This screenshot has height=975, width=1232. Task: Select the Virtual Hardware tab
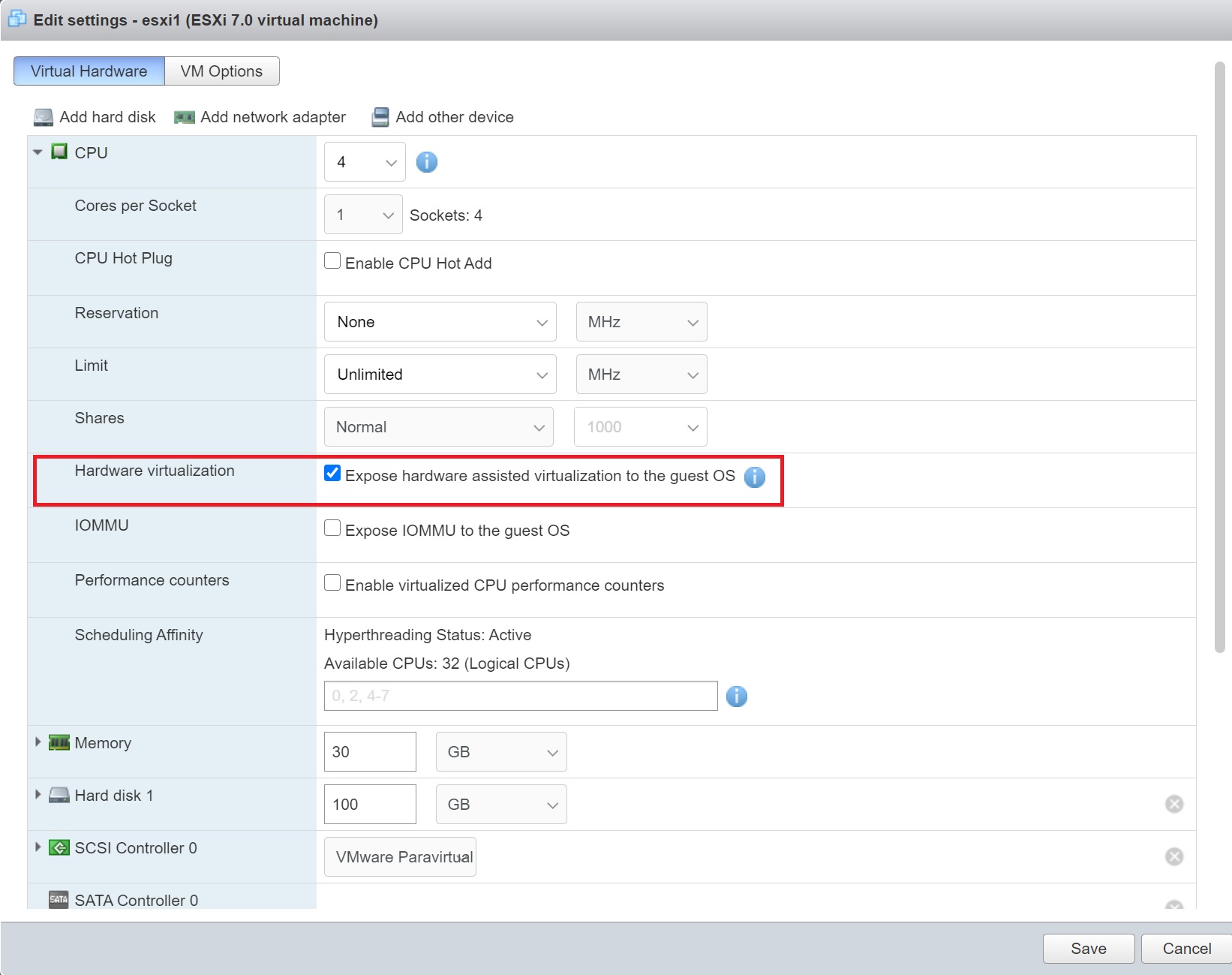click(x=89, y=71)
